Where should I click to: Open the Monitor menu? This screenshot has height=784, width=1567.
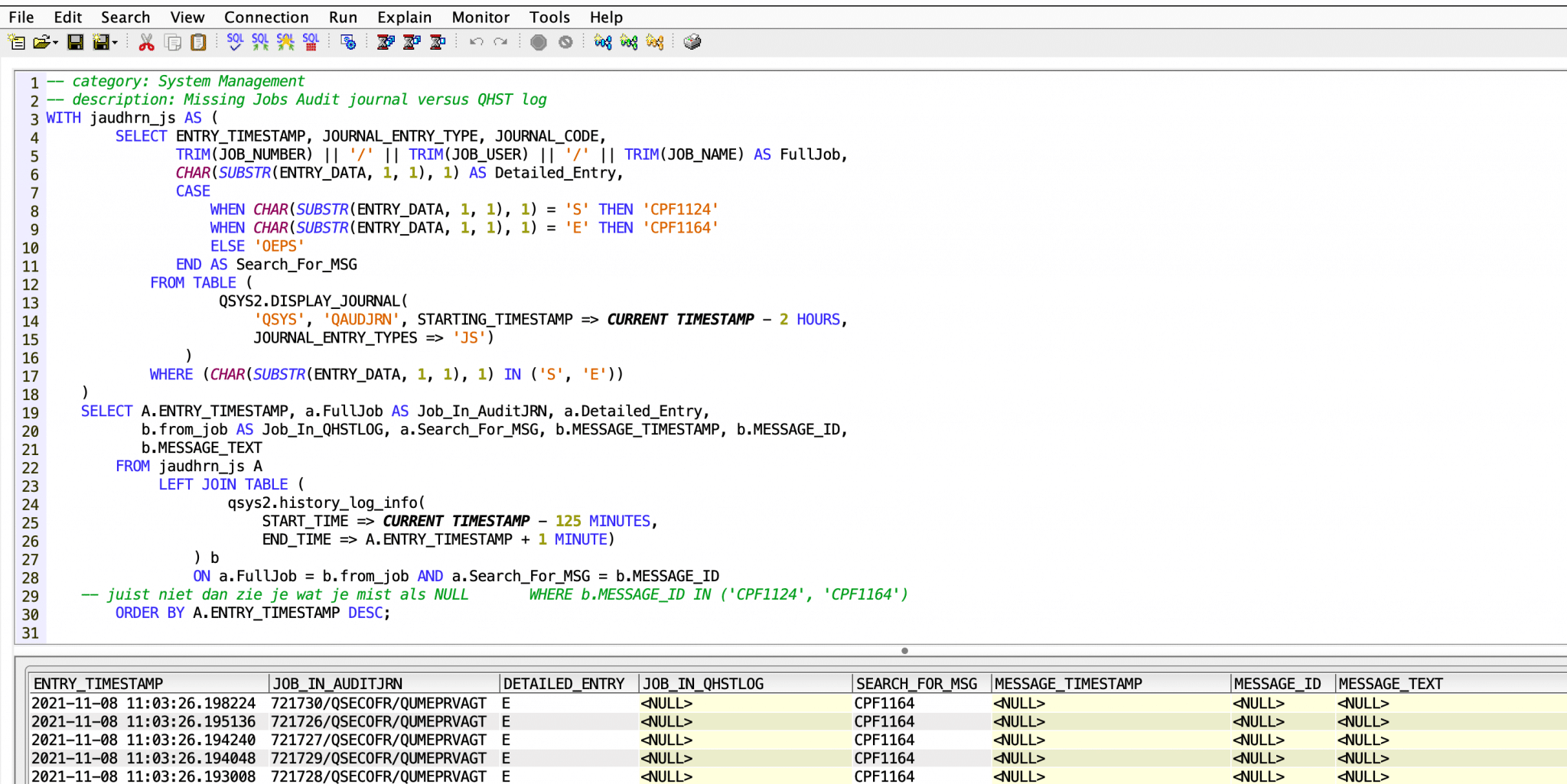coord(480,17)
